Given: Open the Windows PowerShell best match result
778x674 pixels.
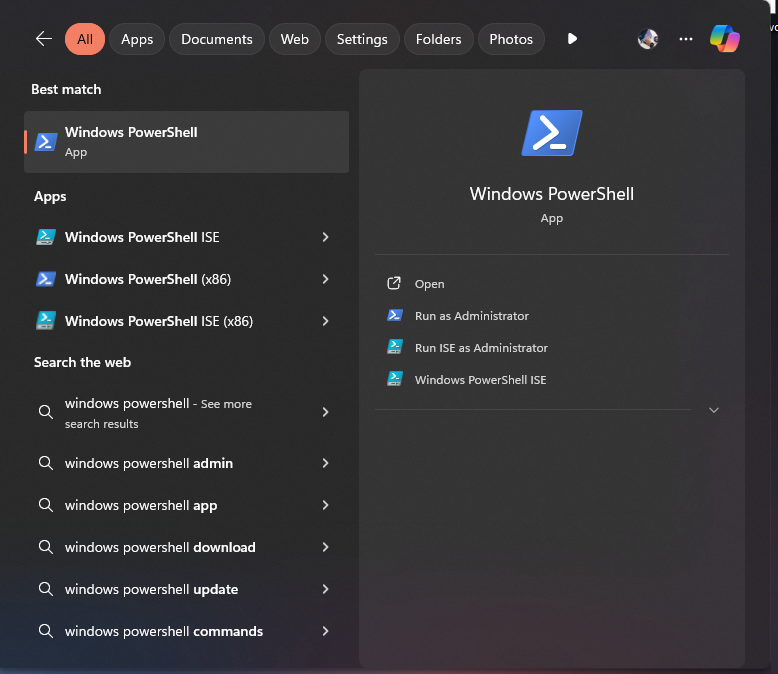Looking at the screenshot, I should point(187,142).
